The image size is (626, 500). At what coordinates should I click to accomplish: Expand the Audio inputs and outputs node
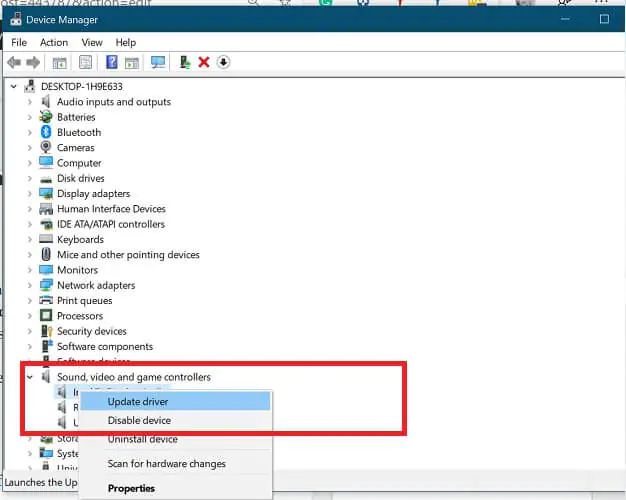tap(30, 102)
